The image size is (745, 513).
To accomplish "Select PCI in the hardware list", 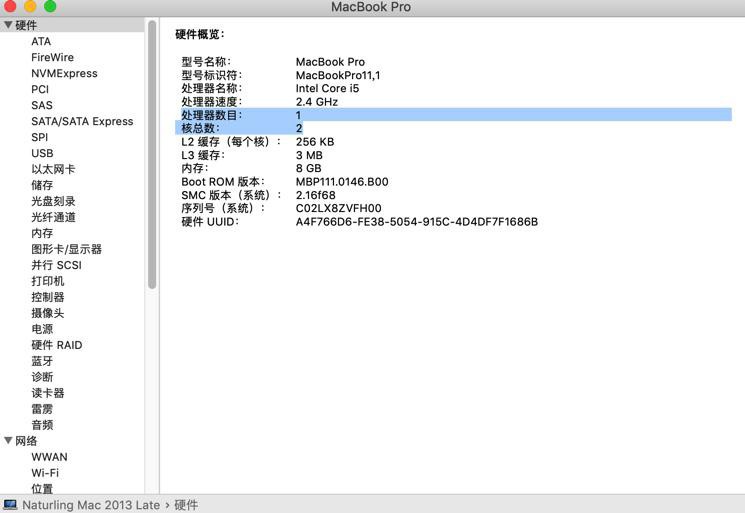I will tap(40, 89).
